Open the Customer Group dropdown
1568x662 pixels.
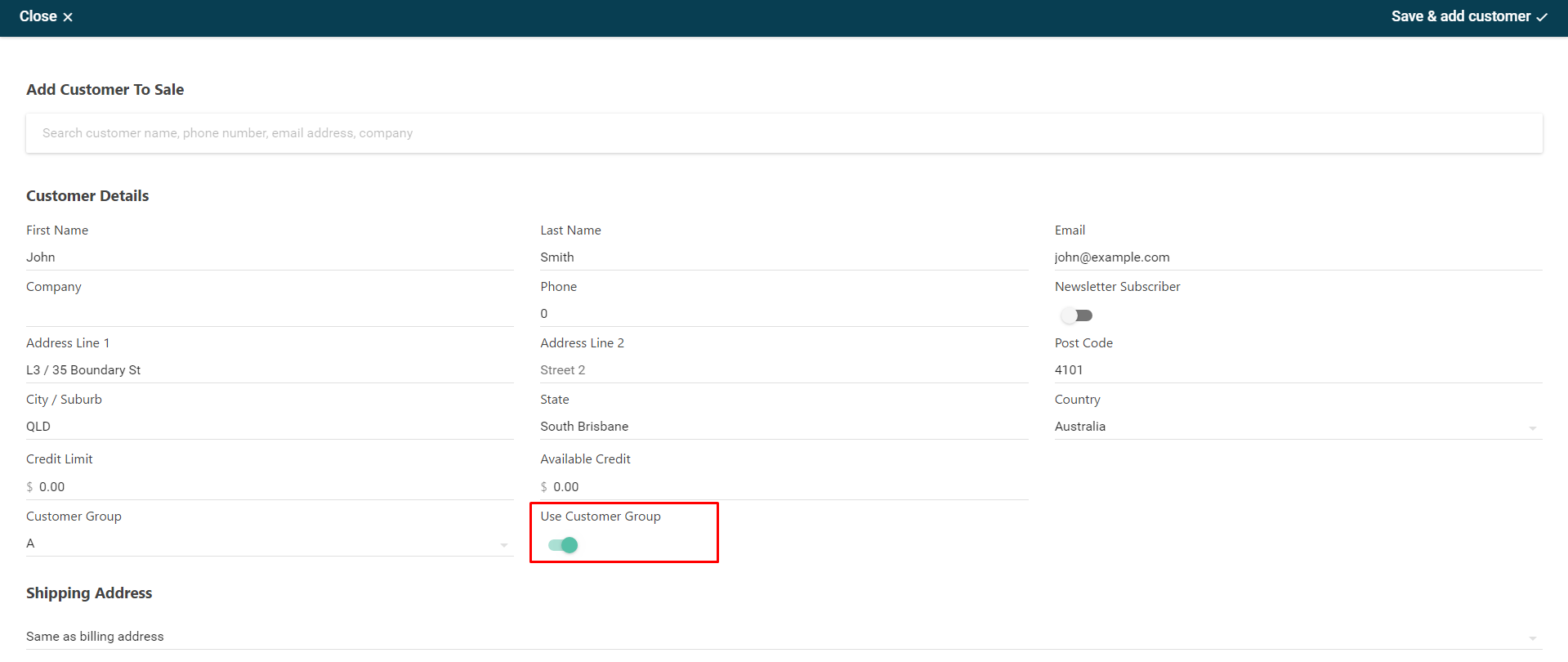click(270, 543)
